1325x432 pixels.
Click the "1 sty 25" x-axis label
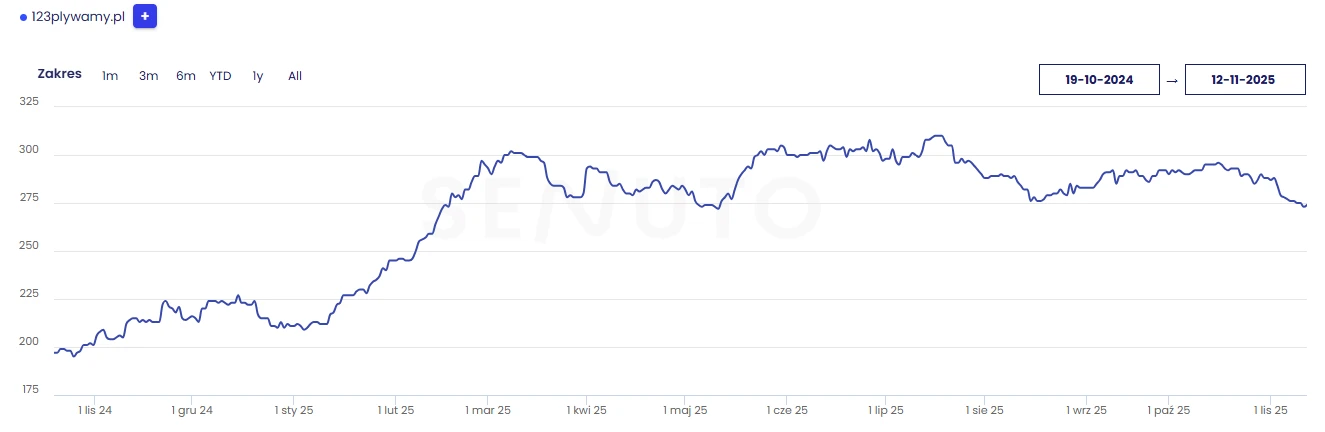(x=294, y=410)
